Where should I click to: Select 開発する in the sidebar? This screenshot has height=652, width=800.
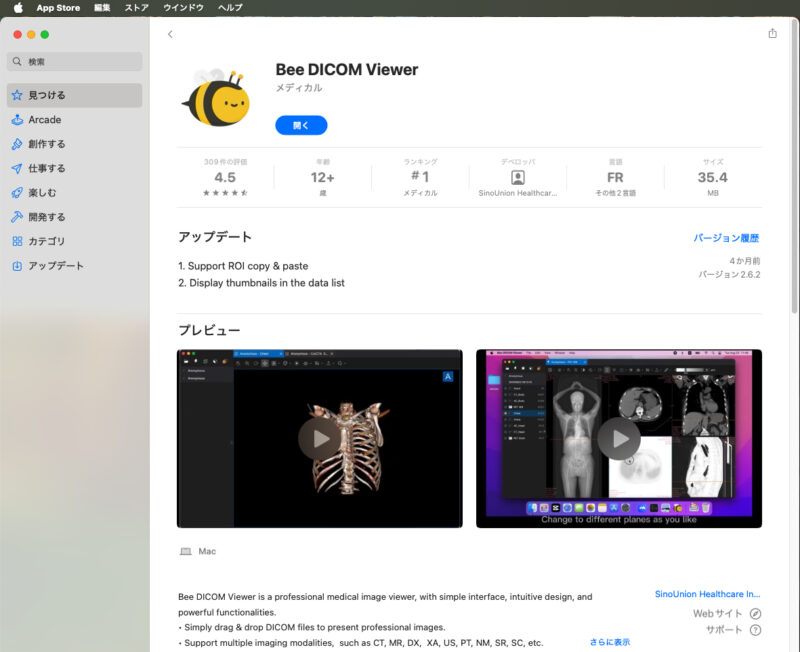click(74, 217)
